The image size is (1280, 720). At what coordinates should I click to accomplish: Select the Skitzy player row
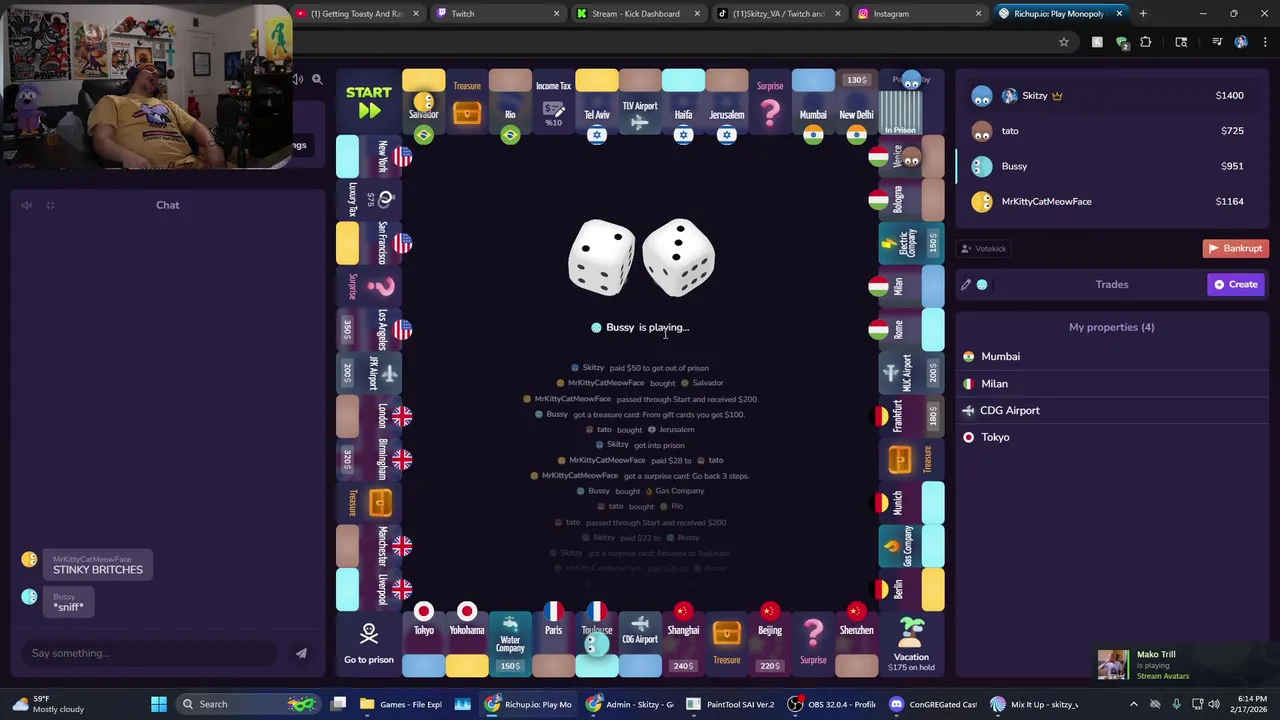(1111, 95)
